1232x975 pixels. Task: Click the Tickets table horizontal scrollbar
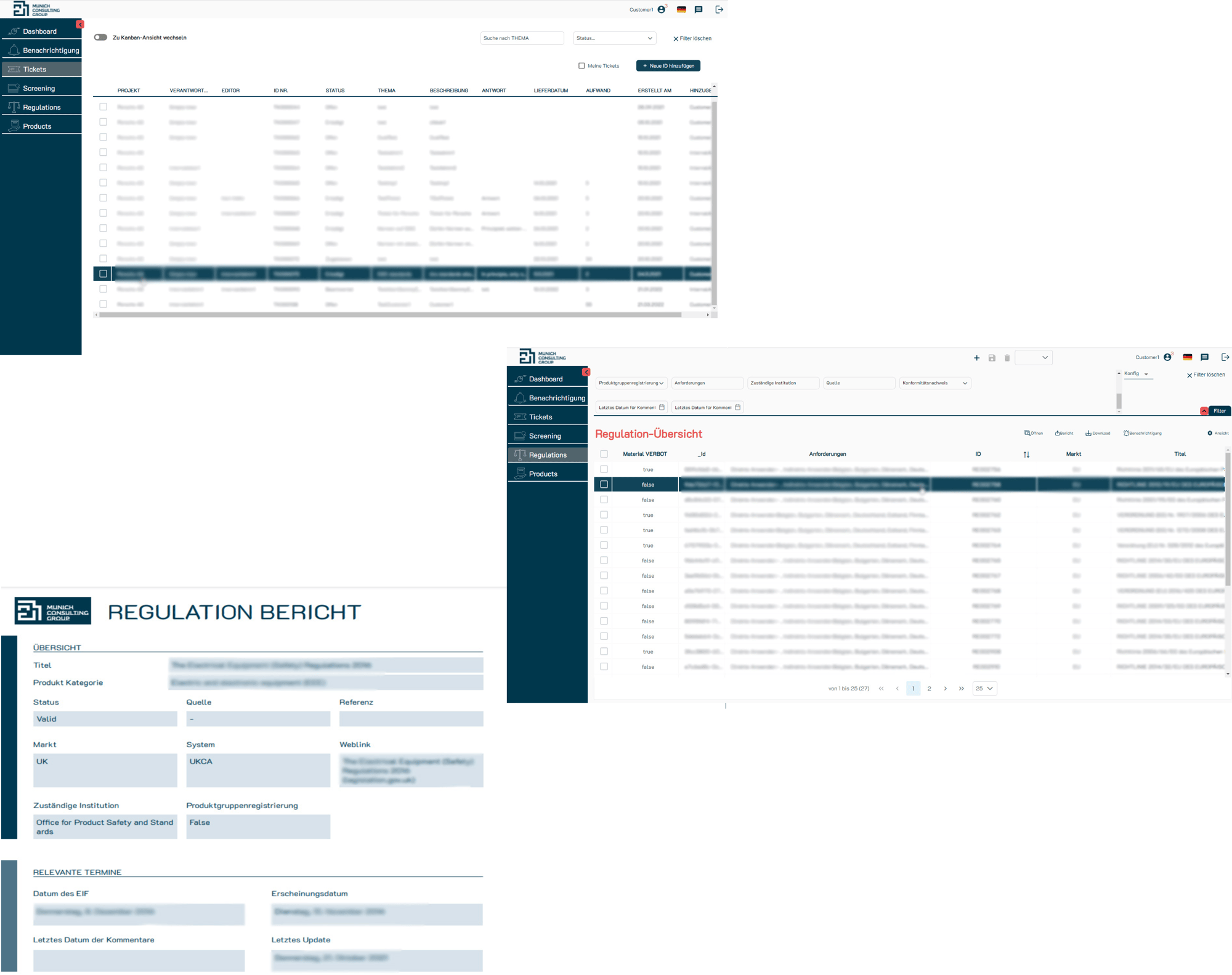coord(390,315)
